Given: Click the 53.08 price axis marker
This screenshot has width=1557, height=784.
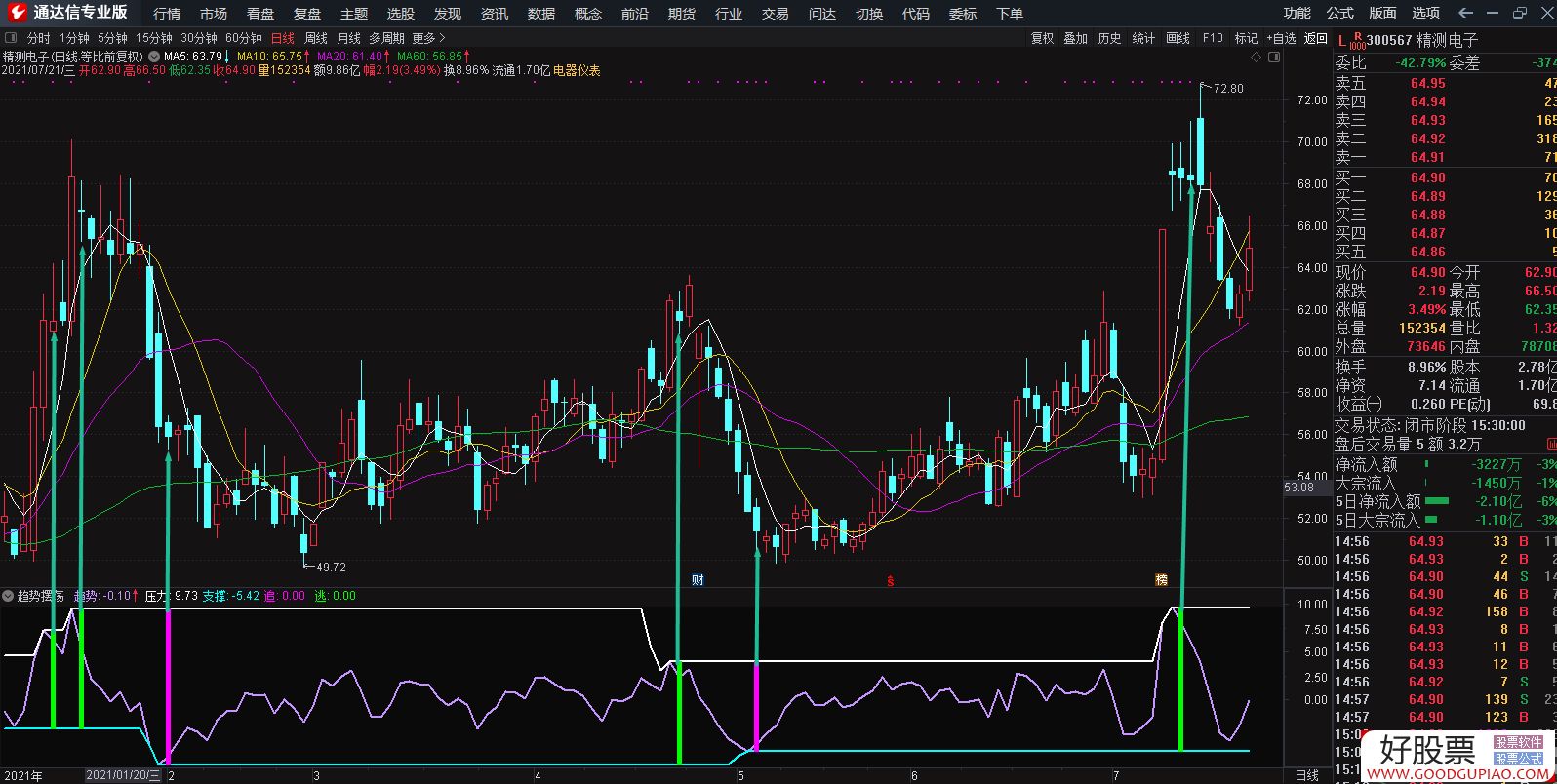Looking at the screenshot, I should coord(1298,488).
